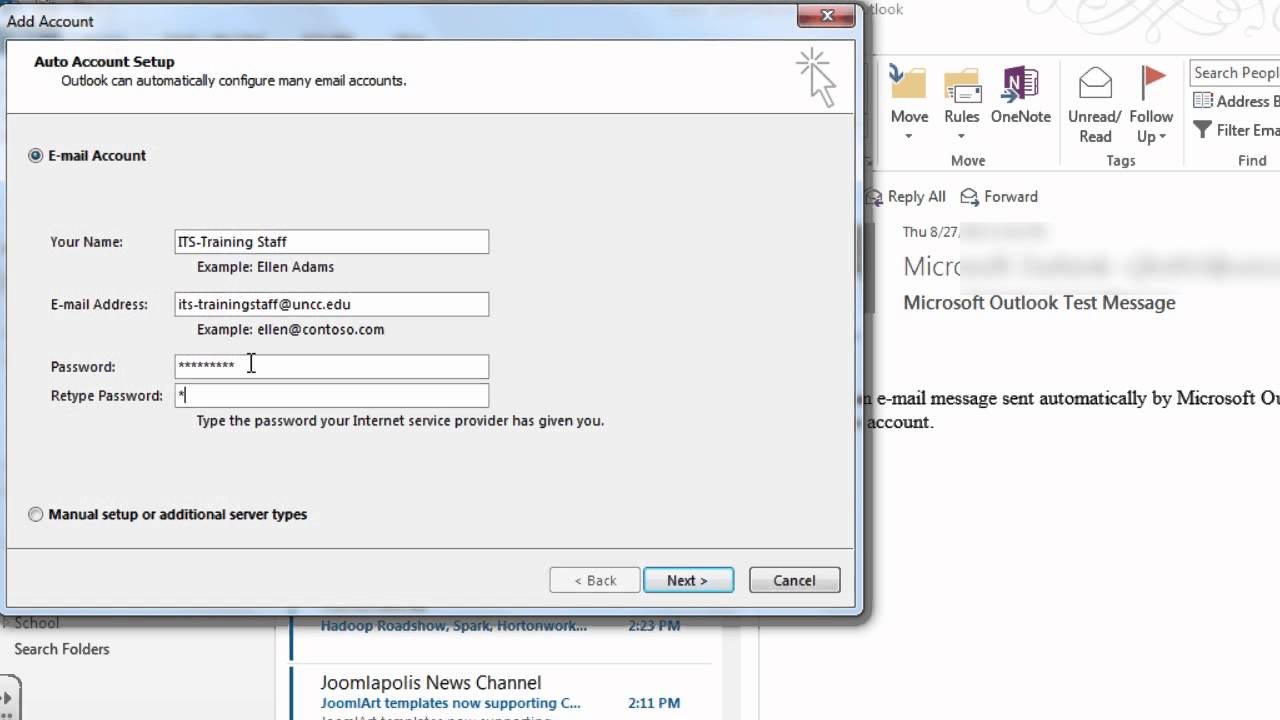Open the Move icon in Outlook ribbon

pyautogui.click(x=909, y=85)
